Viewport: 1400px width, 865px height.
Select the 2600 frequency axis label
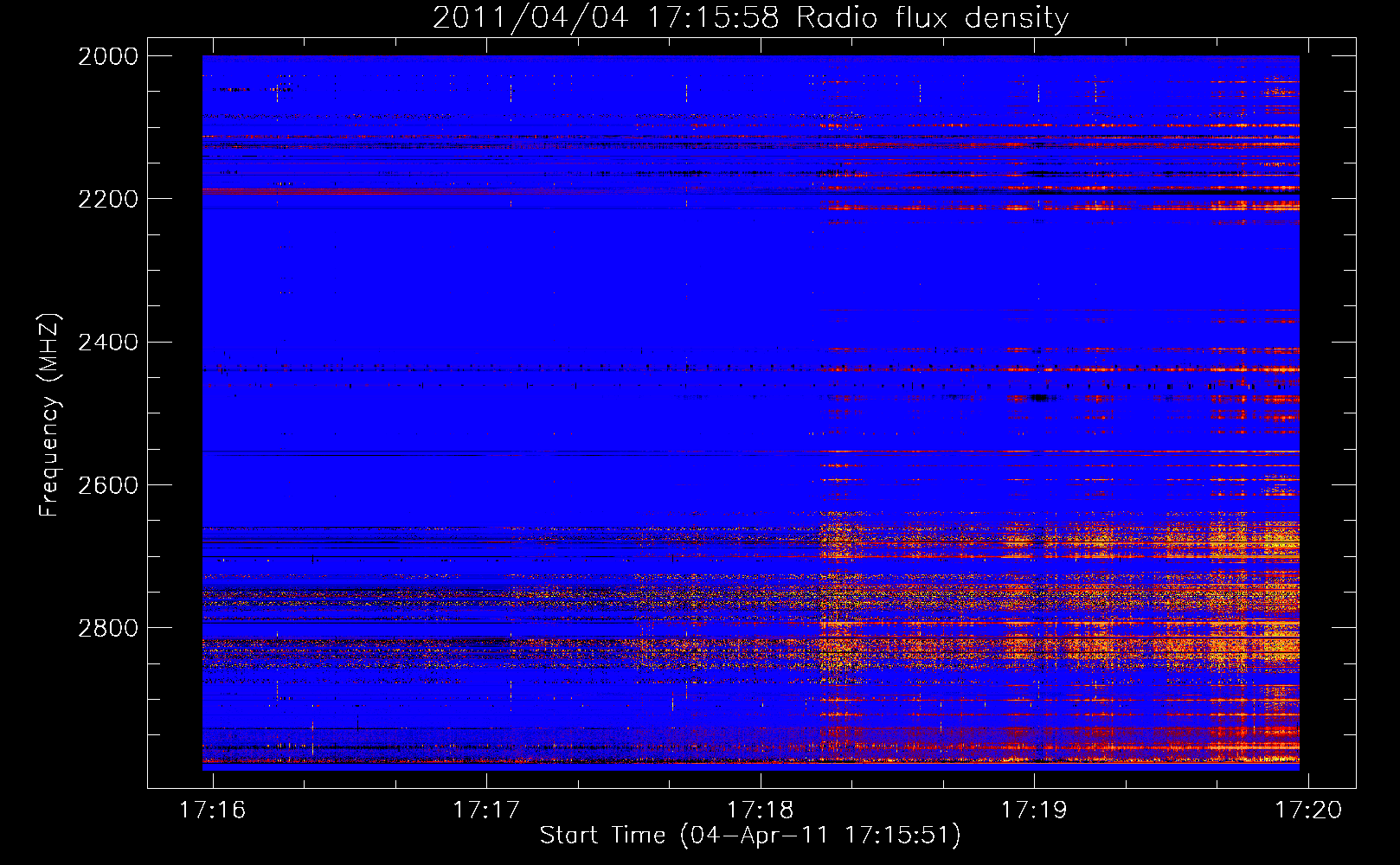tap(108, 485)
